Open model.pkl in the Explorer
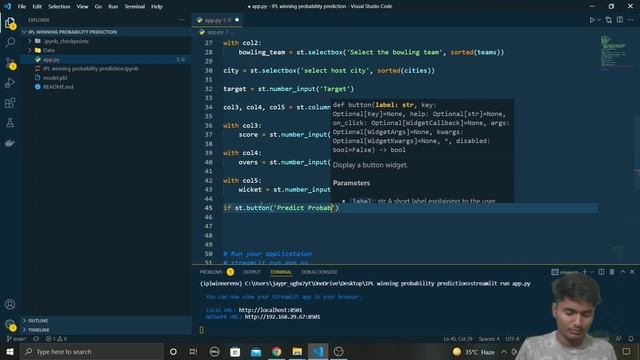 pos(106,78)
